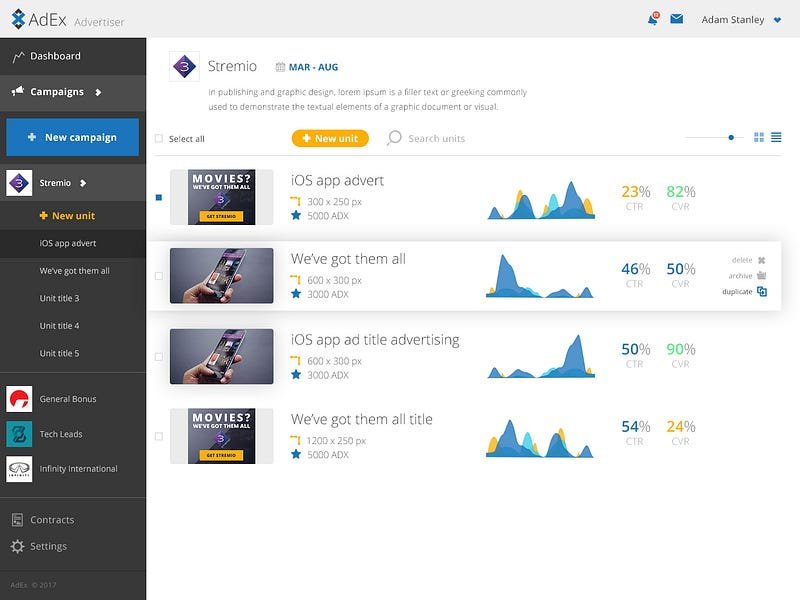The image size is (800, 600).
Task: Open the notifications bell
Action: pos(653,19)
